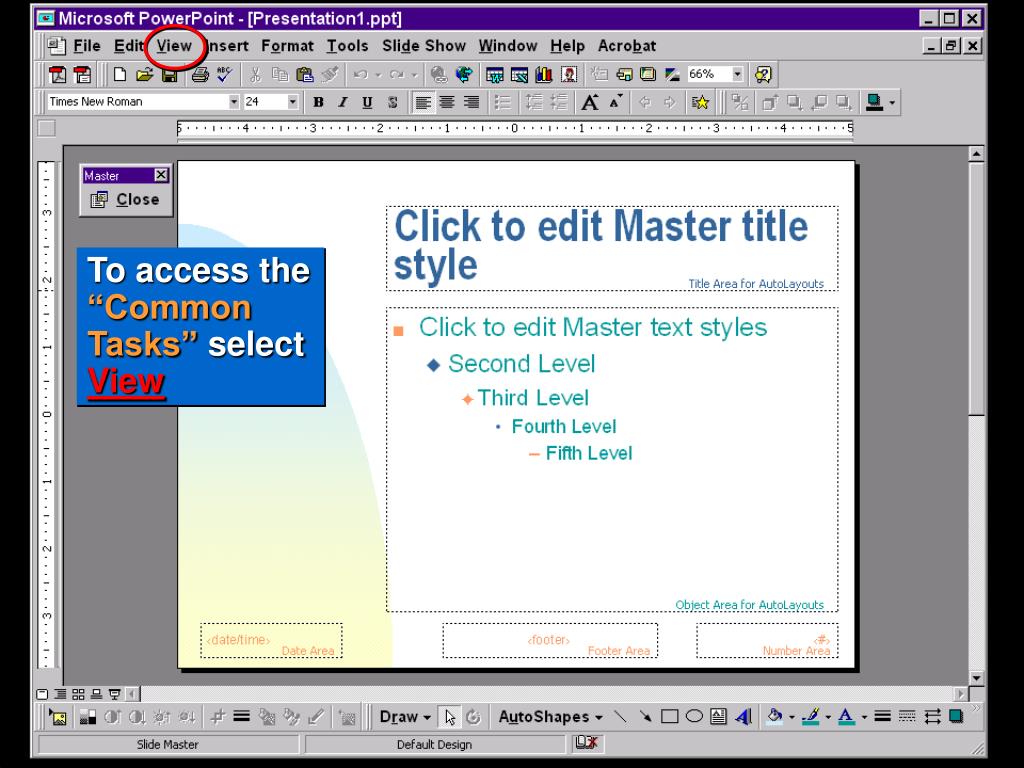
Task: Toggle Bold formatting
Action: (318, 102)
